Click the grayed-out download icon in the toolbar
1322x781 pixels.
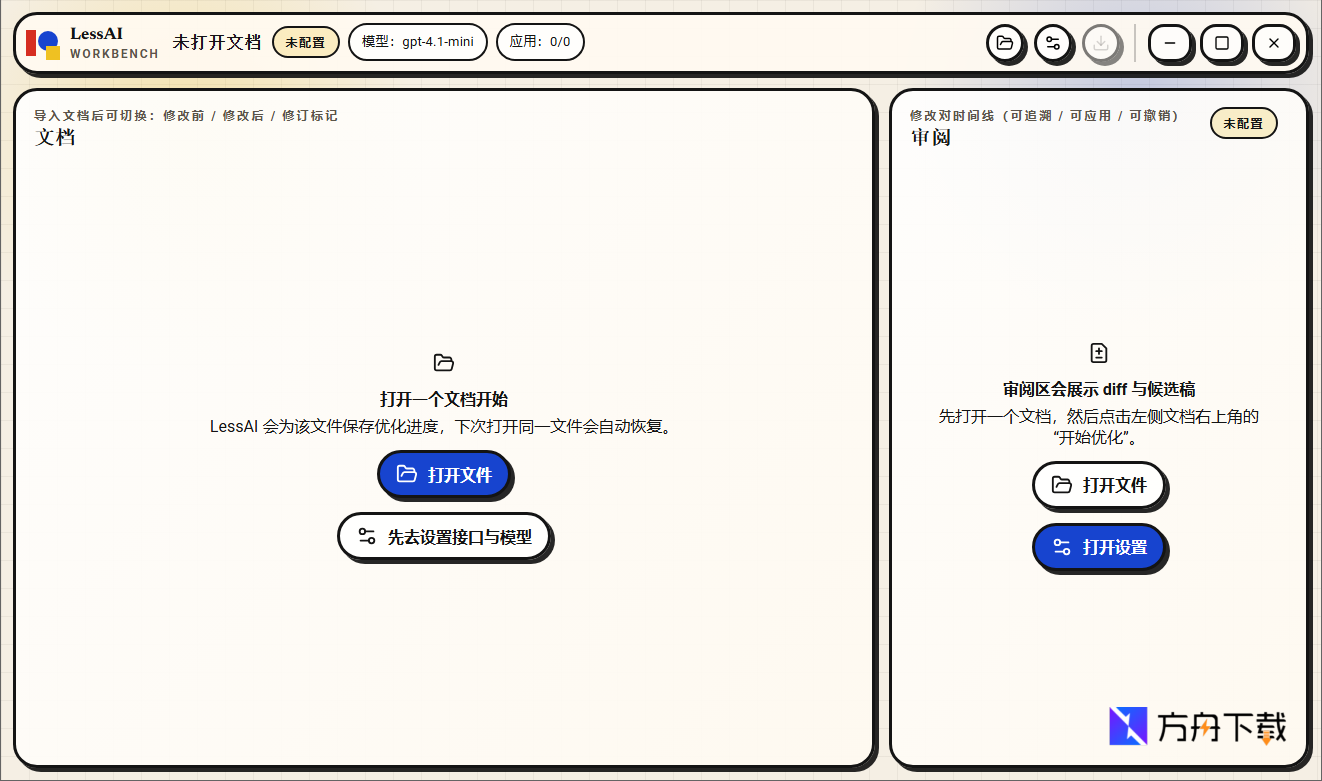(1103, 44)
